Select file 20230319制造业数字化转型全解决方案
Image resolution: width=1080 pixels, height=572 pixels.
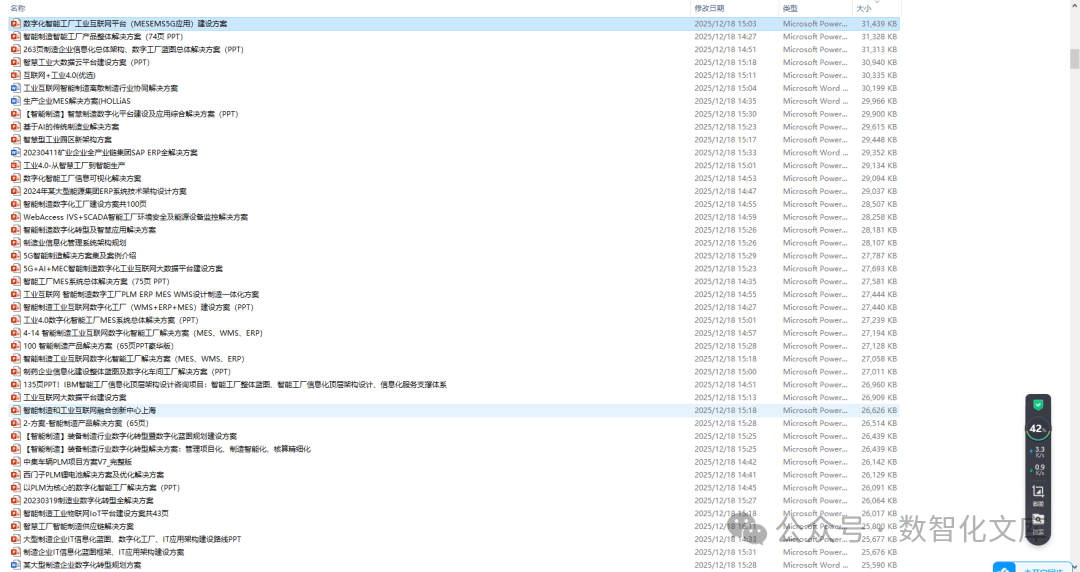(x=88, y=500)
